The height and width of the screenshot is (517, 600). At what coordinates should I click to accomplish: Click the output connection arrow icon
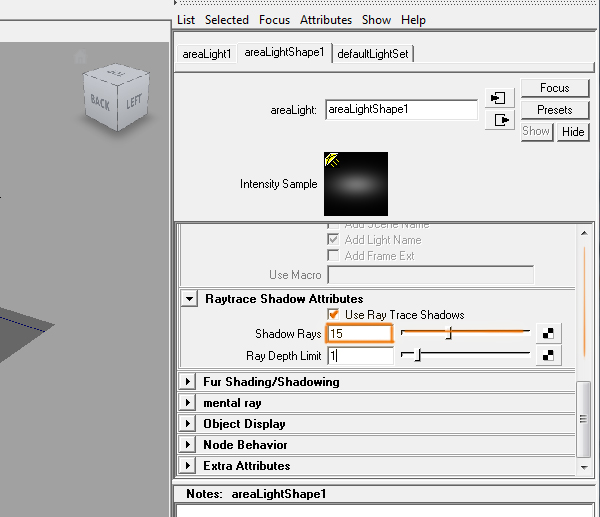tap(499, 120)
